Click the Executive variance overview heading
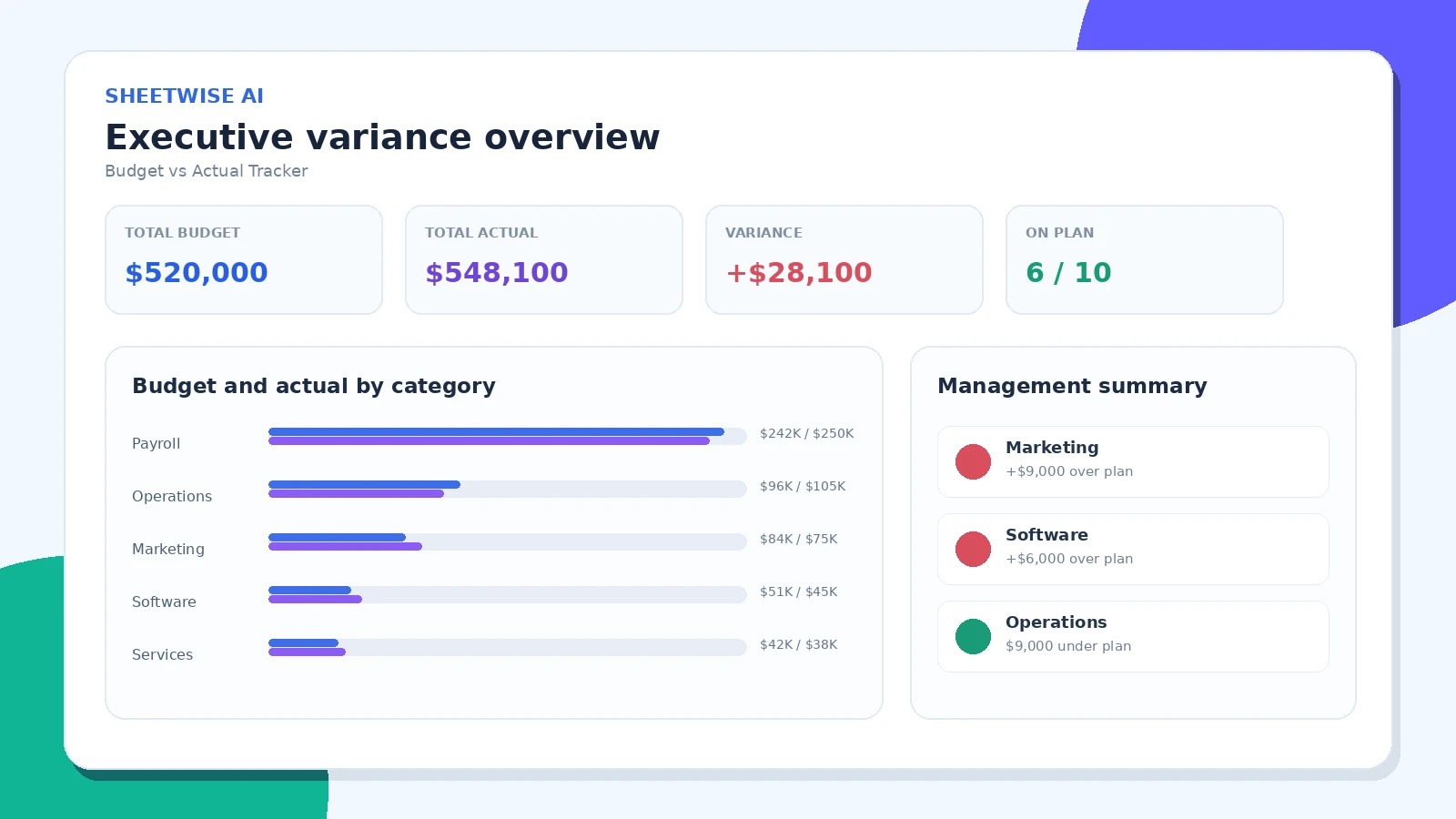Screen dimensions: 1456x819 tap(382, 137)
